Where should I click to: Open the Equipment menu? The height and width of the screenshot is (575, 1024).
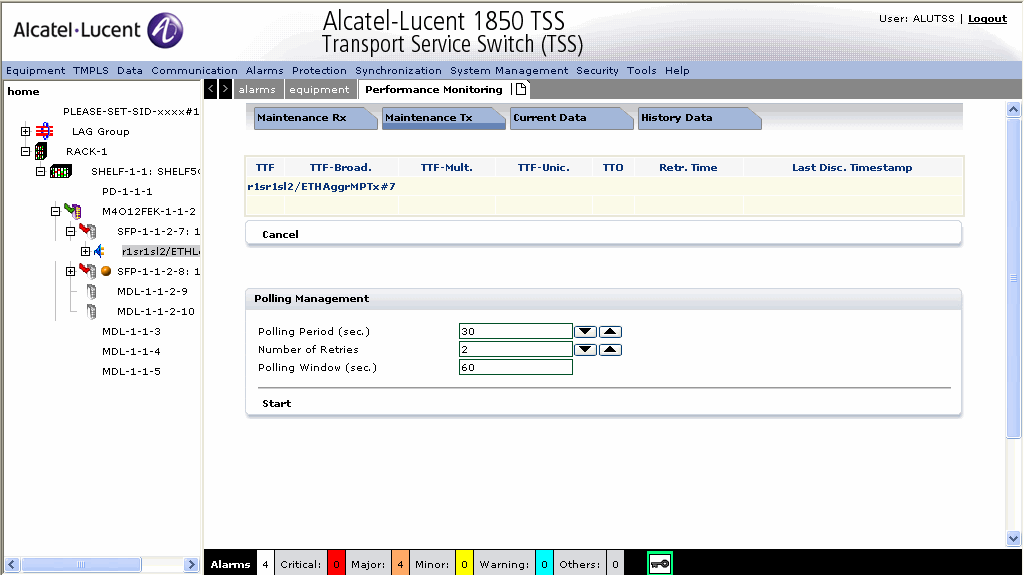(35, 71)
